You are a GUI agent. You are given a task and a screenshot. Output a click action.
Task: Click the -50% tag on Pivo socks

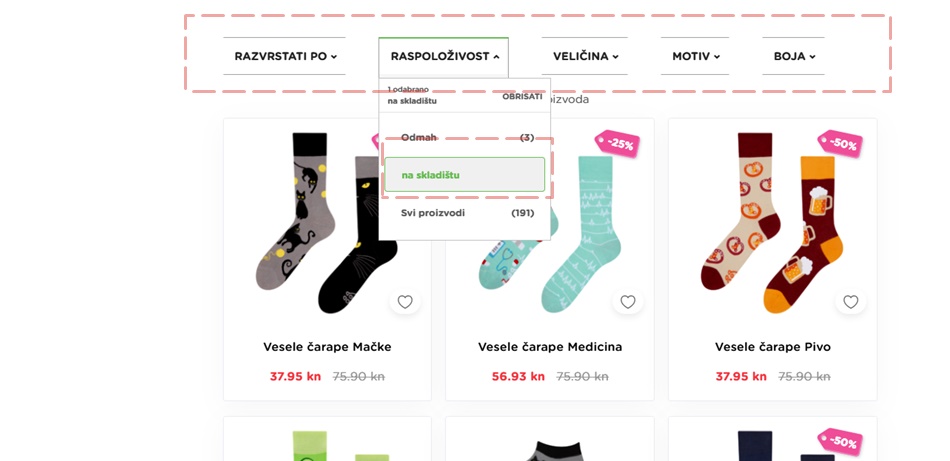(840, 144)
